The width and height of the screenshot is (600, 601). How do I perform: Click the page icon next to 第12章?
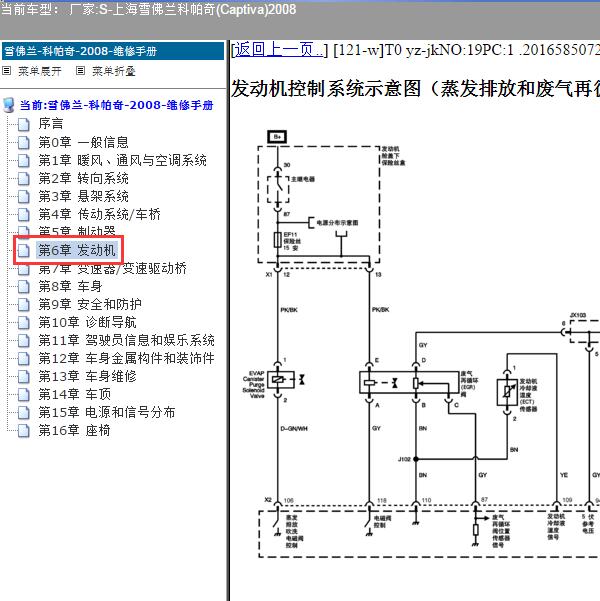(24, 359)
